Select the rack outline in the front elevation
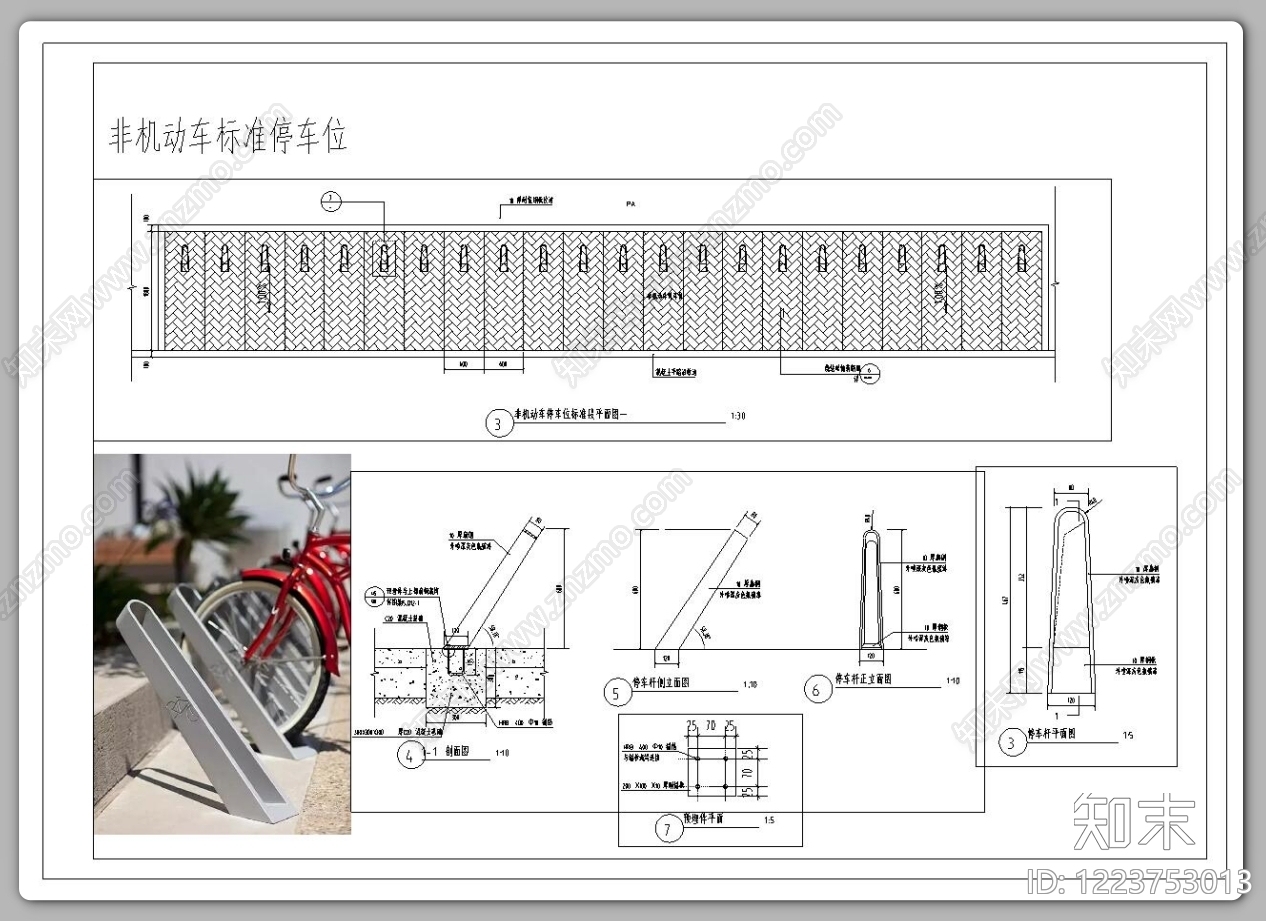This screenshot has width=1266, height=921. [x=871, y=590]
